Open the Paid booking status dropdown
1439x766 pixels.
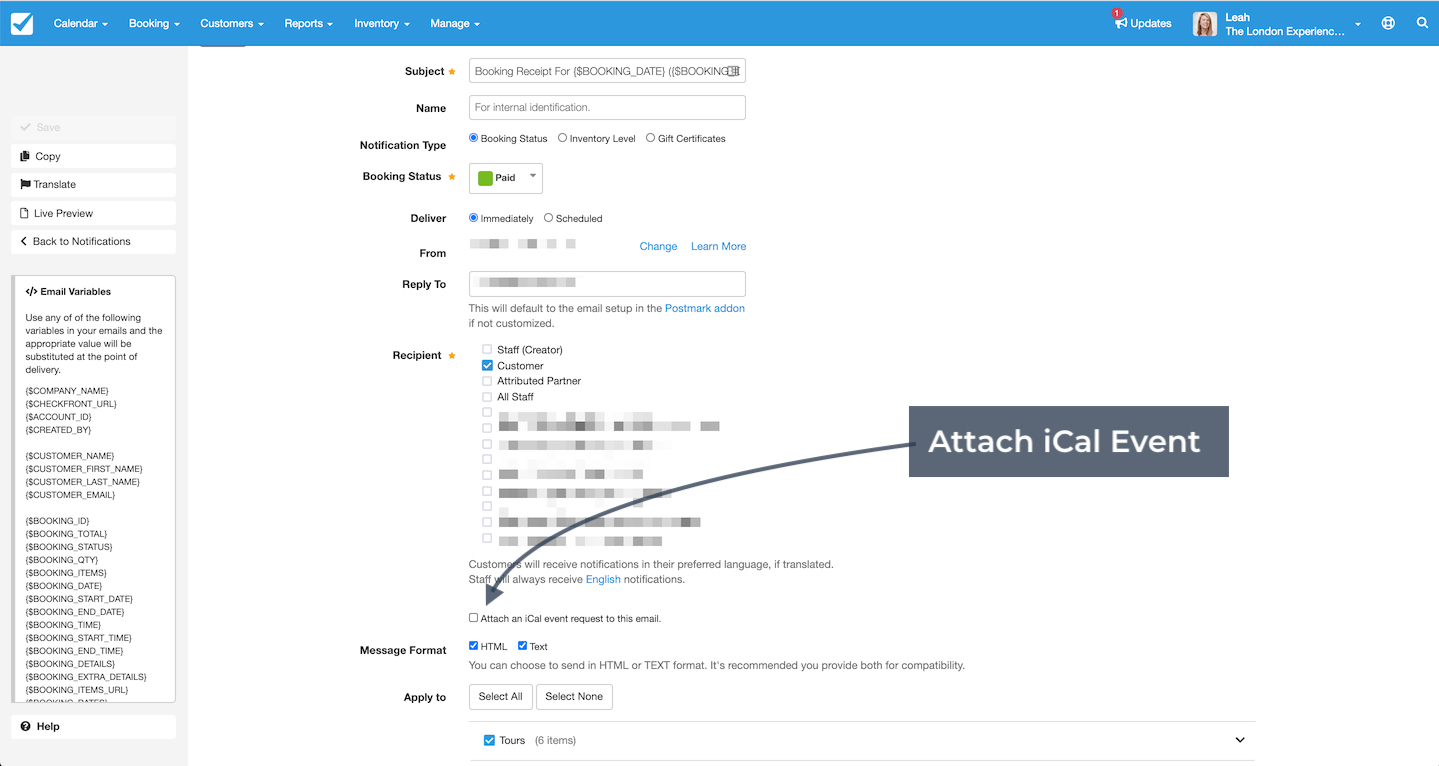[x=506, y=178]
